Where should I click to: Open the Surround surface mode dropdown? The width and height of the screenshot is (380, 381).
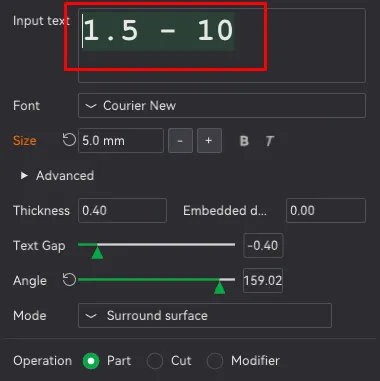pyautogui.click(x=205, y=315)
